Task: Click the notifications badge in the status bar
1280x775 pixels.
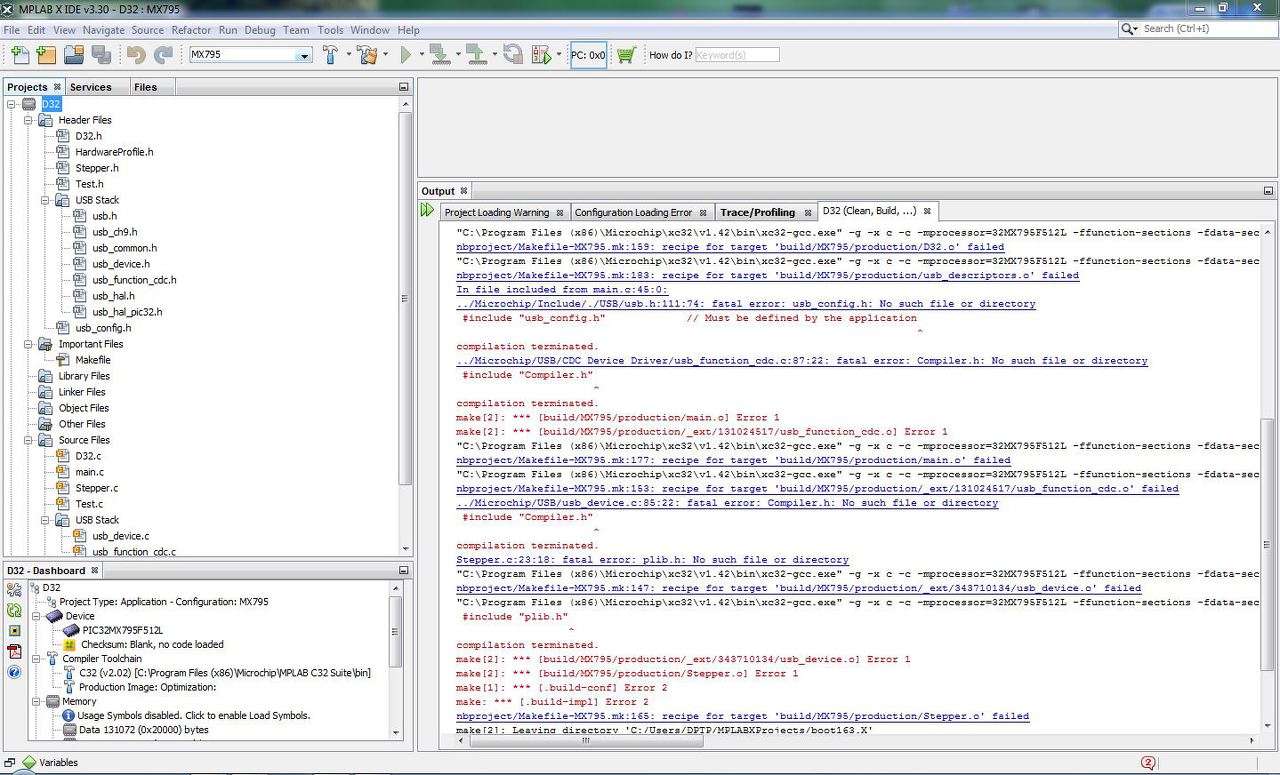Action: click(1148, 763)
